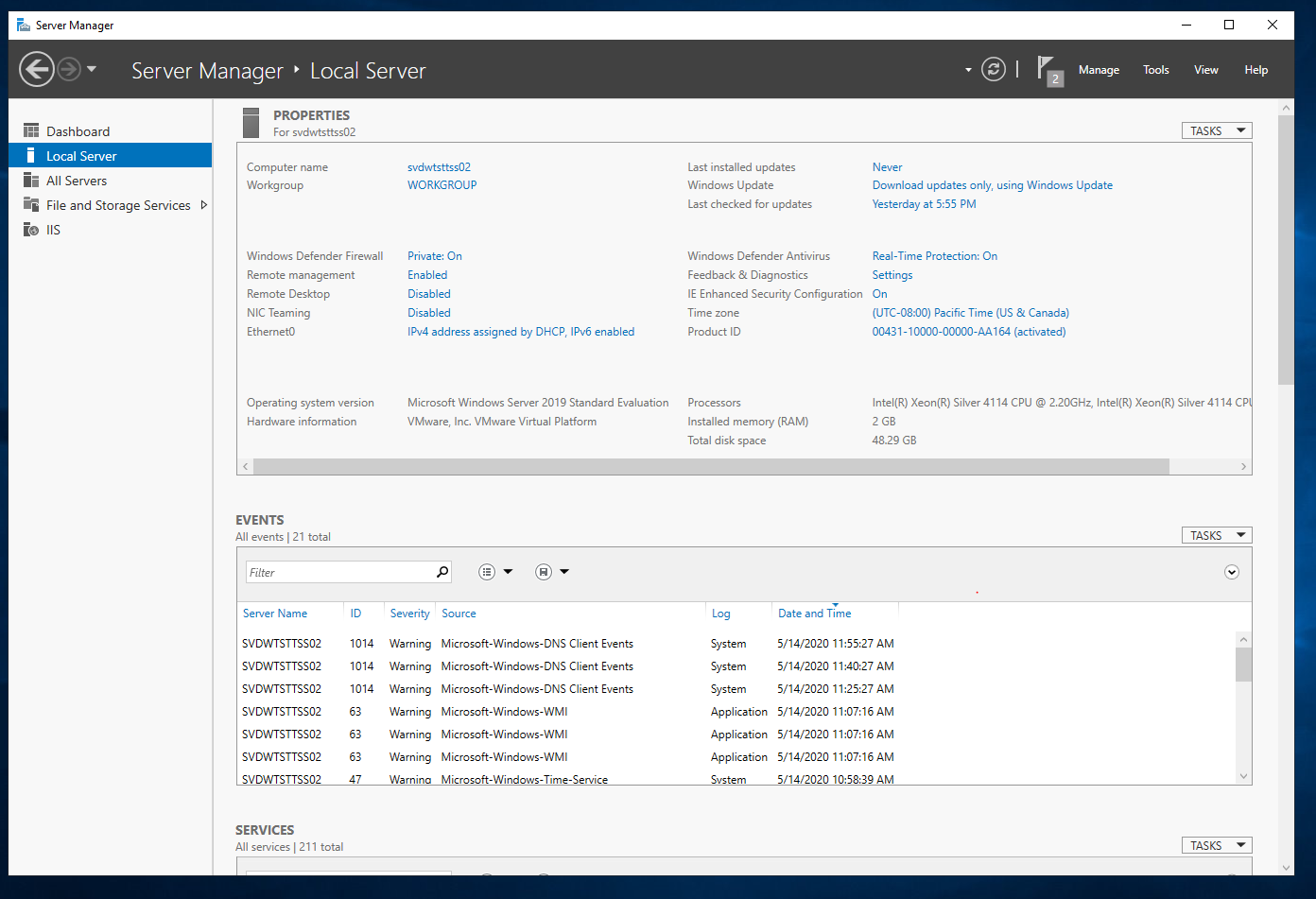Click the forward navigation arrow
1316x899 pixels.
click(x=69, y=69)
